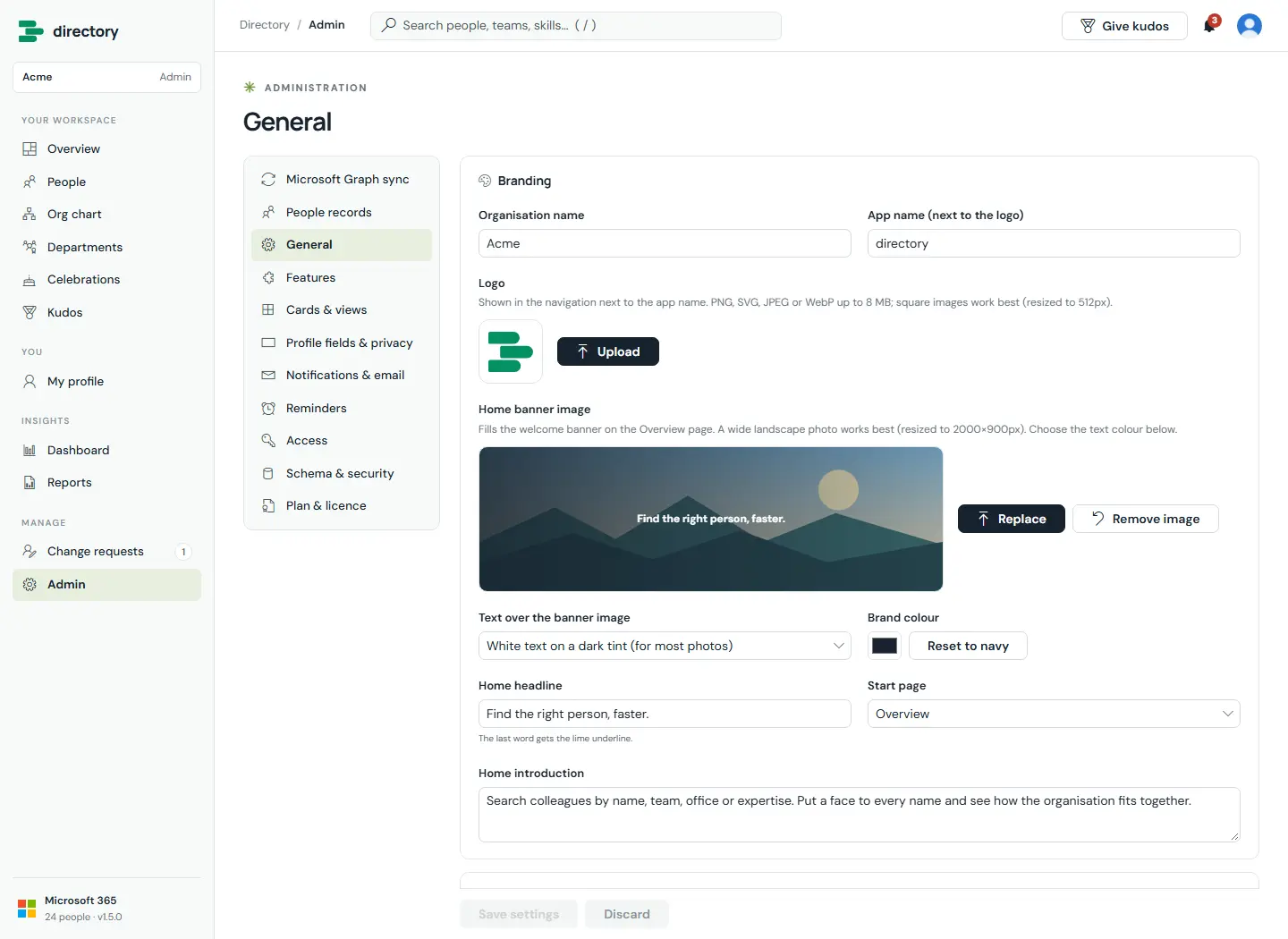1288x939 pixels.
Task: Click the Upload logo button
Action: coord(608,351)
